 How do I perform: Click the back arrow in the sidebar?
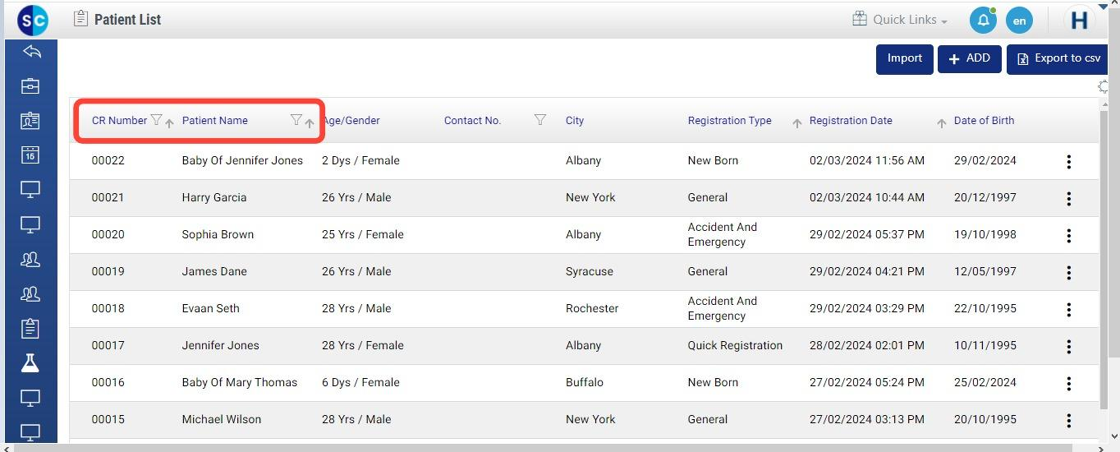[x=30, y=52]
